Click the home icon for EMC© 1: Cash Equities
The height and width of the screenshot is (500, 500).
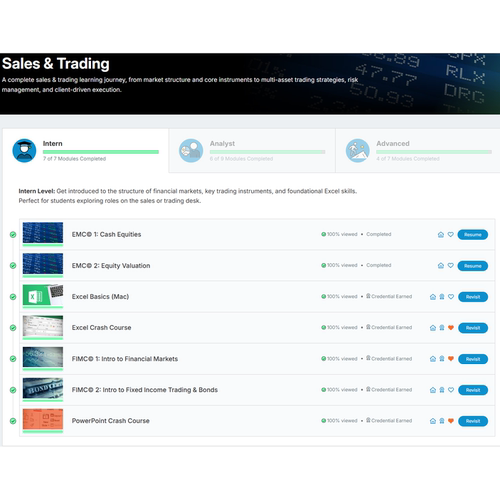(x=441, y=235)
